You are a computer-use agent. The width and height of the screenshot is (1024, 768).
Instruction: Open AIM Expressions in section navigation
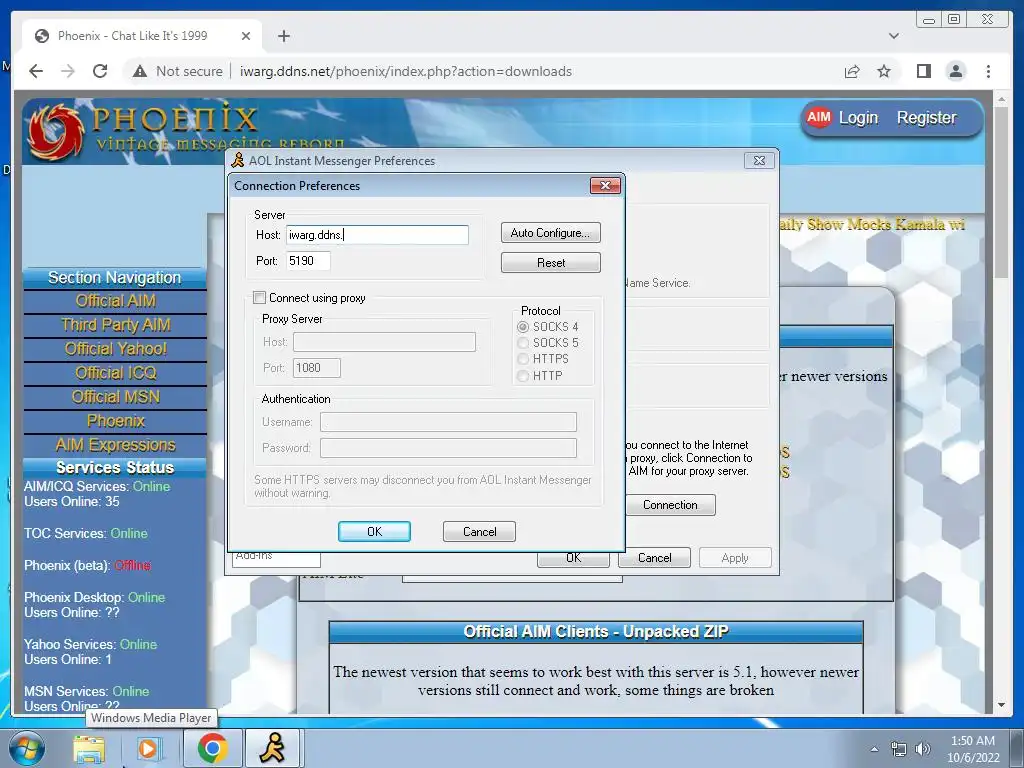pos(116,445)
